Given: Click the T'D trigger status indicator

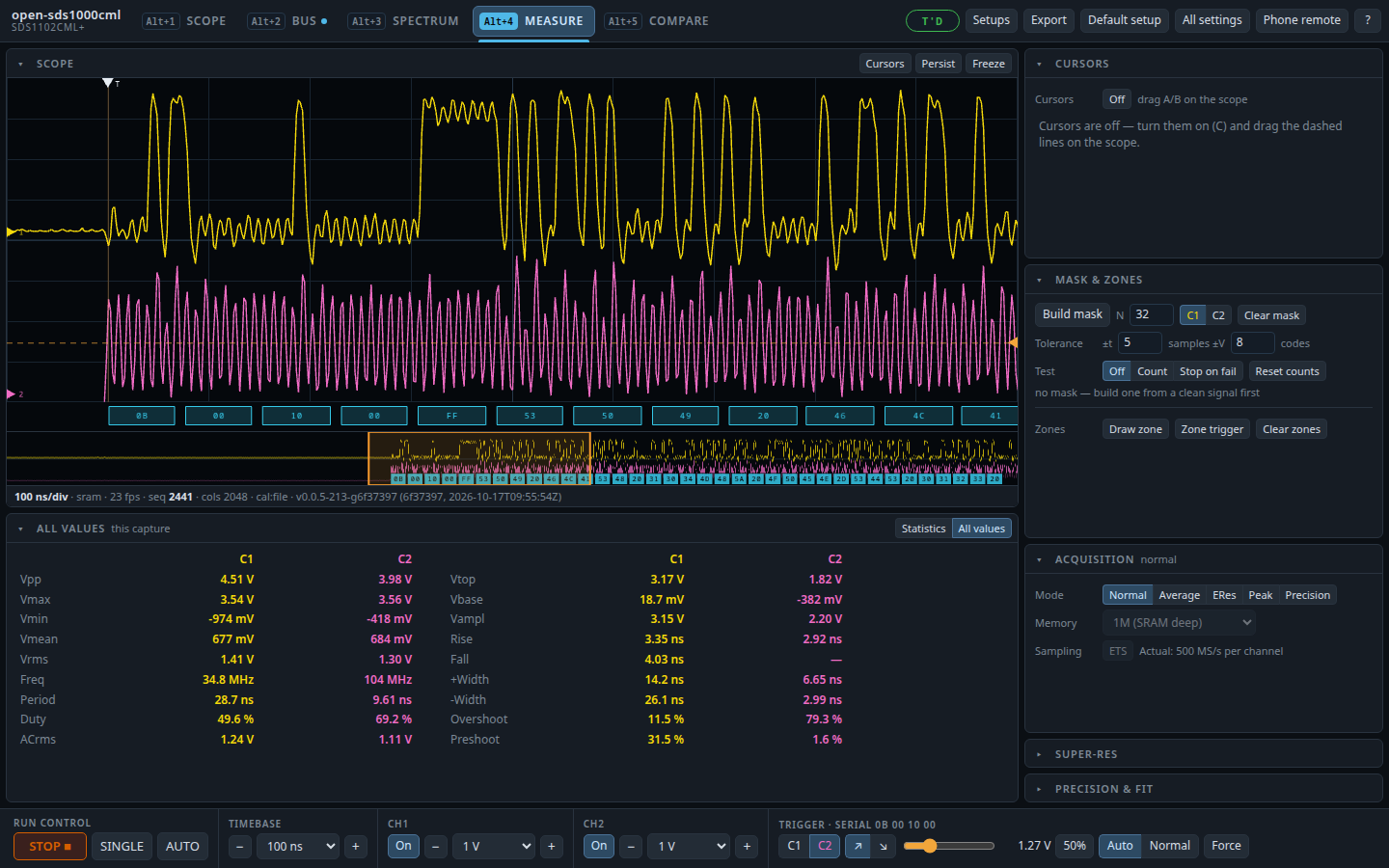Looking at the screenshot, I should click(932, 20).
